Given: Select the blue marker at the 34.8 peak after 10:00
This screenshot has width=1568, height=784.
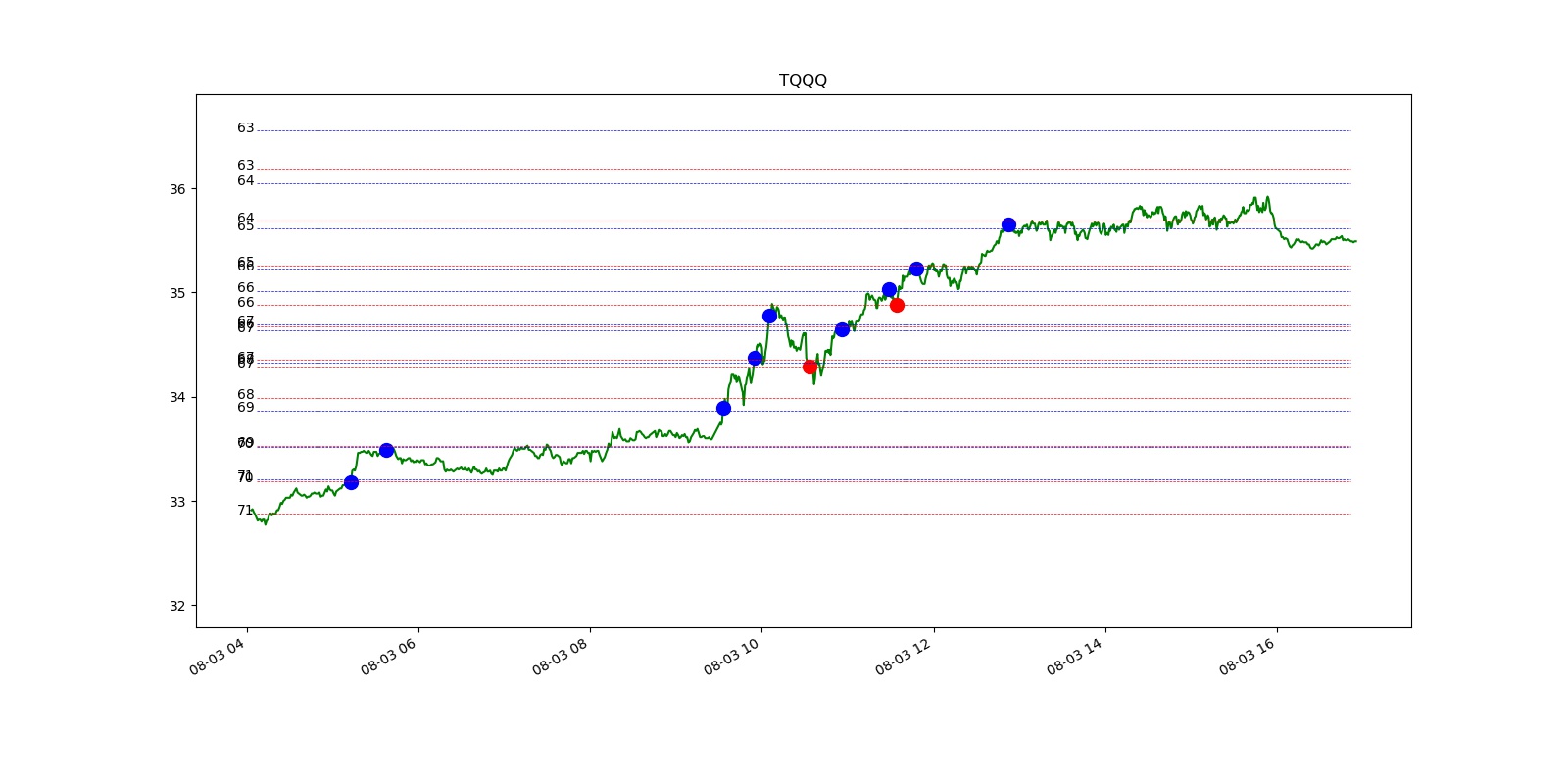Looking at the screenshot, I should (769, 316).
